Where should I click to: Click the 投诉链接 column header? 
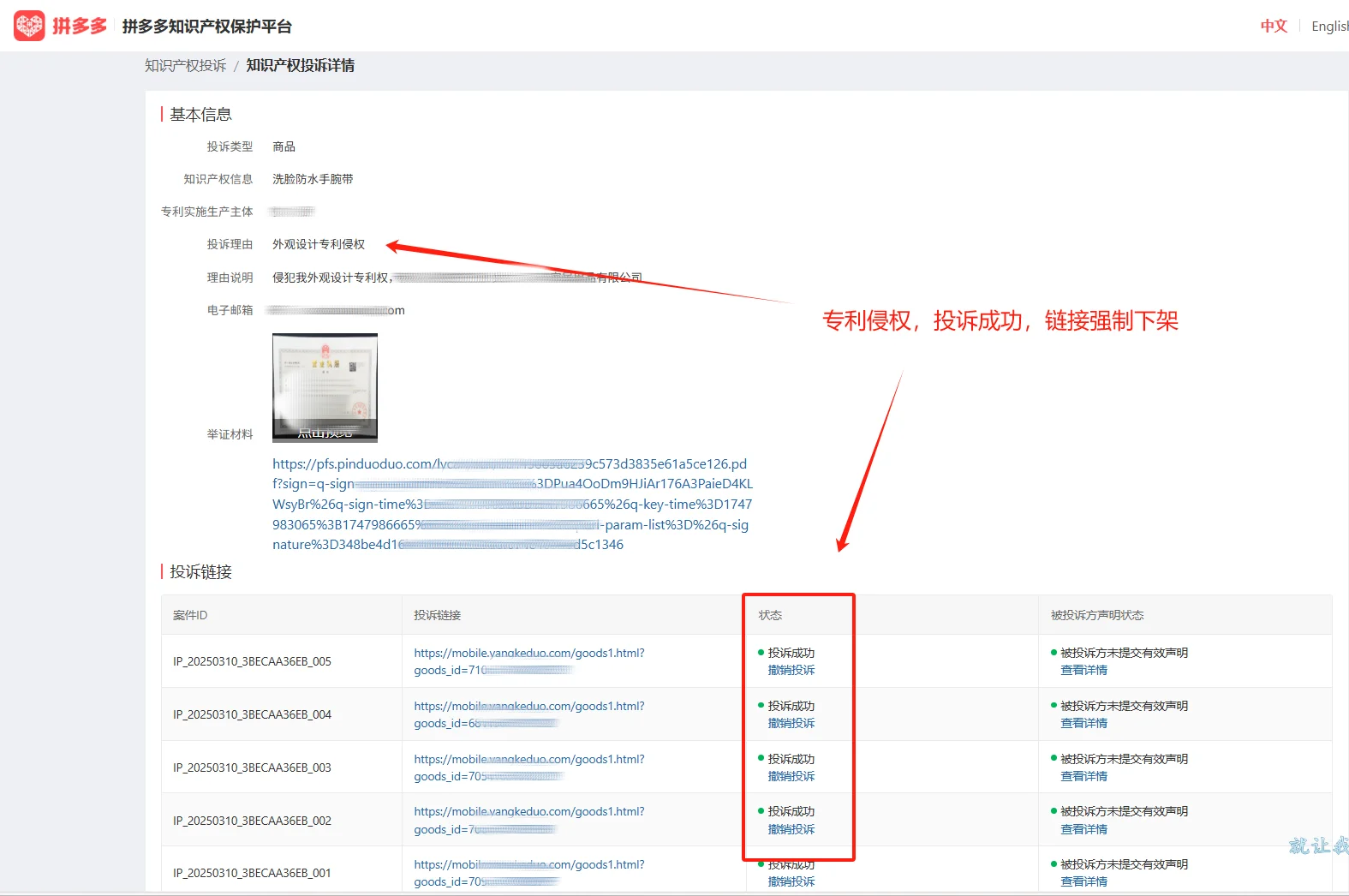(438, 615)
